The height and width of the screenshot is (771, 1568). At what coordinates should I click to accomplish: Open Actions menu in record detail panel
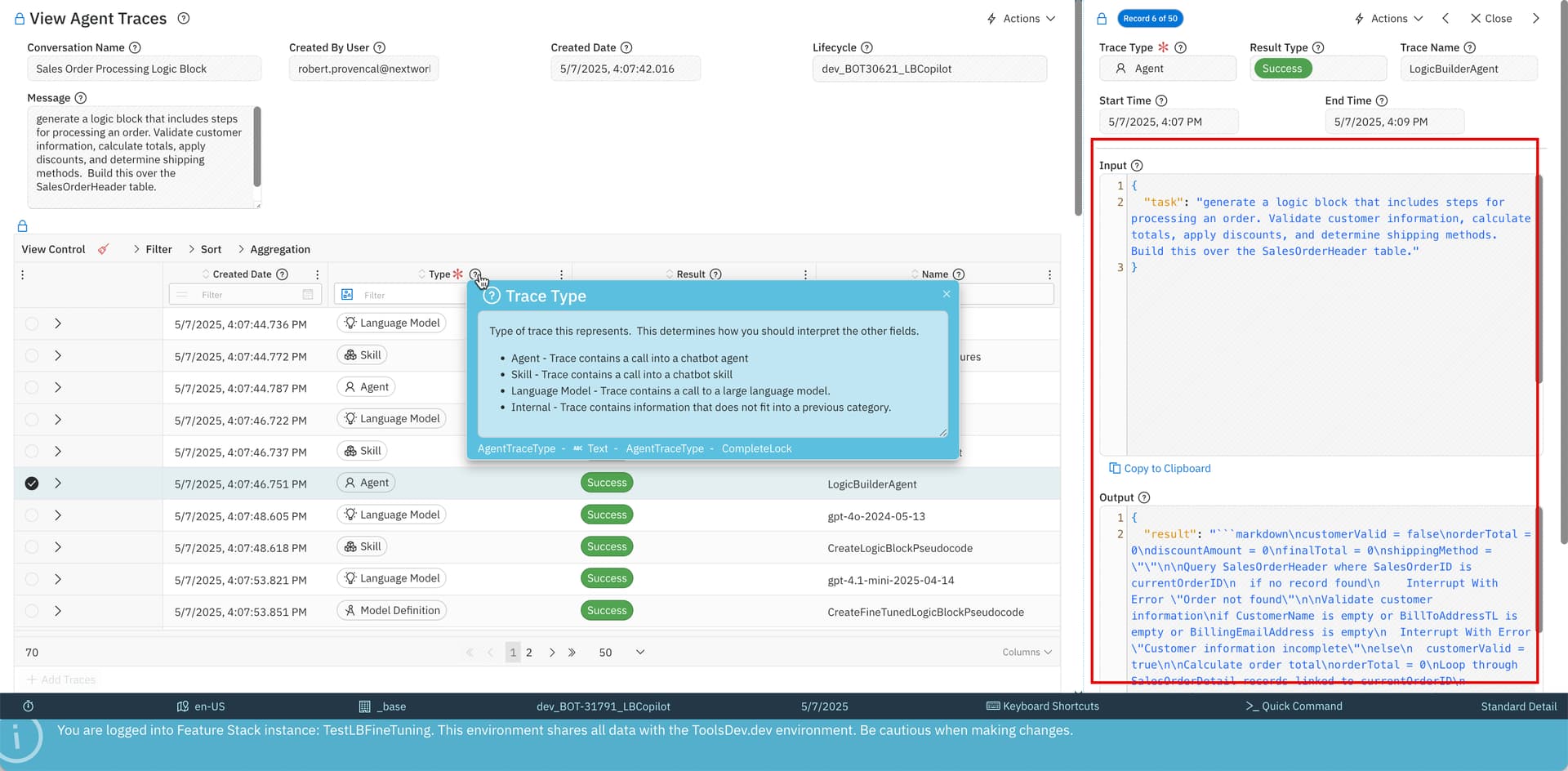[1388, 18]
